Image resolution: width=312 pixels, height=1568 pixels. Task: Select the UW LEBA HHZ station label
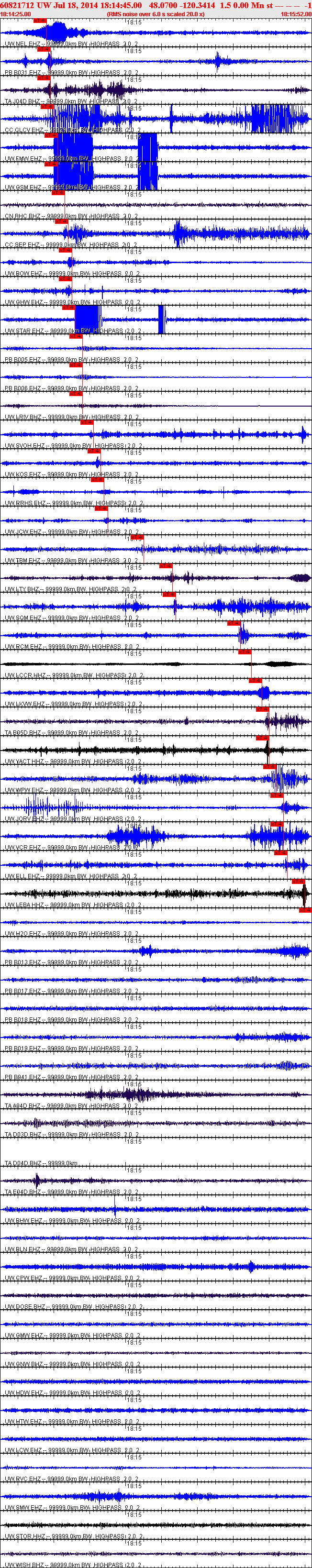pos(73,905)
